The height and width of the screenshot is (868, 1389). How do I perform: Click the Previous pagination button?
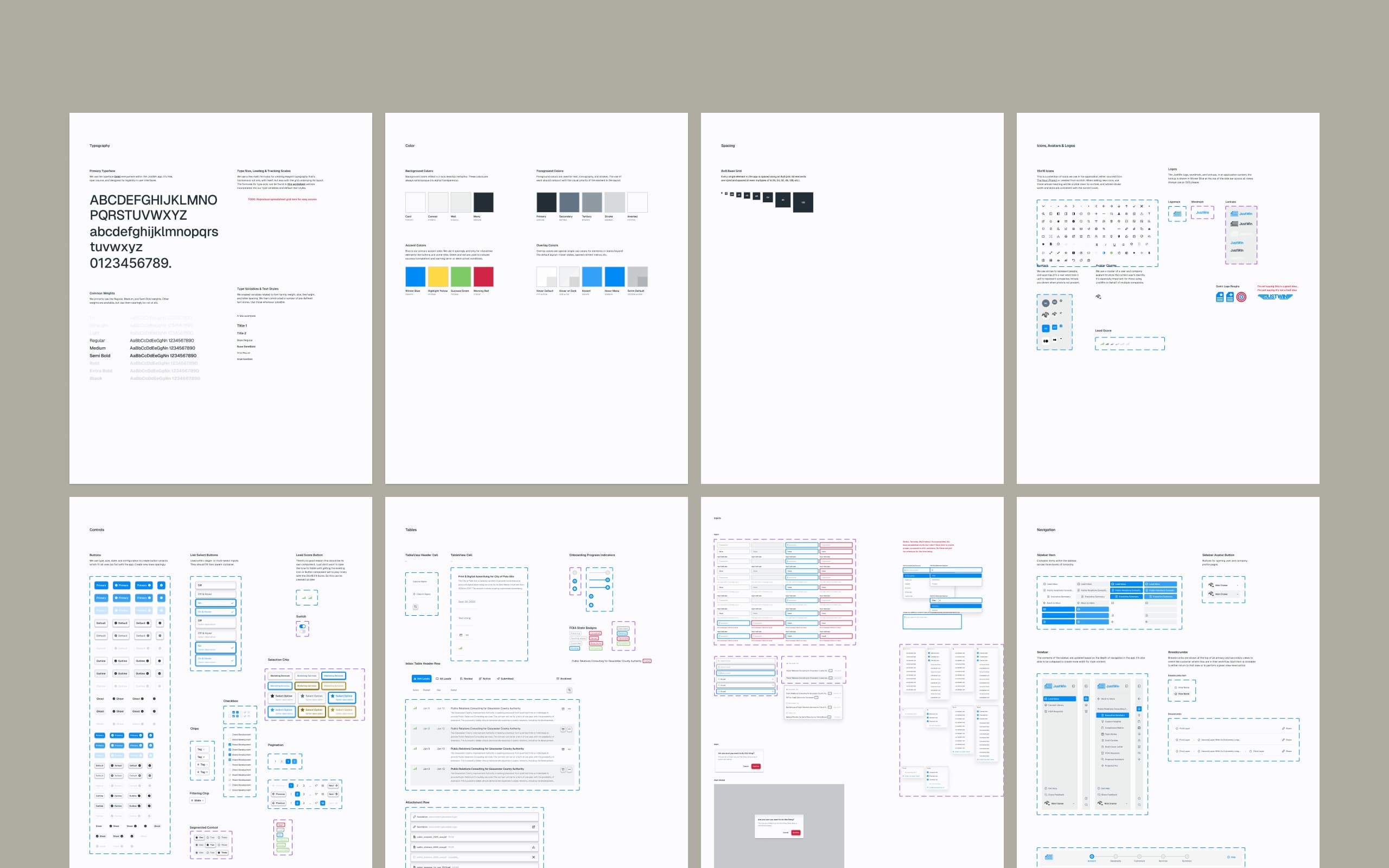tap(278, 794)
